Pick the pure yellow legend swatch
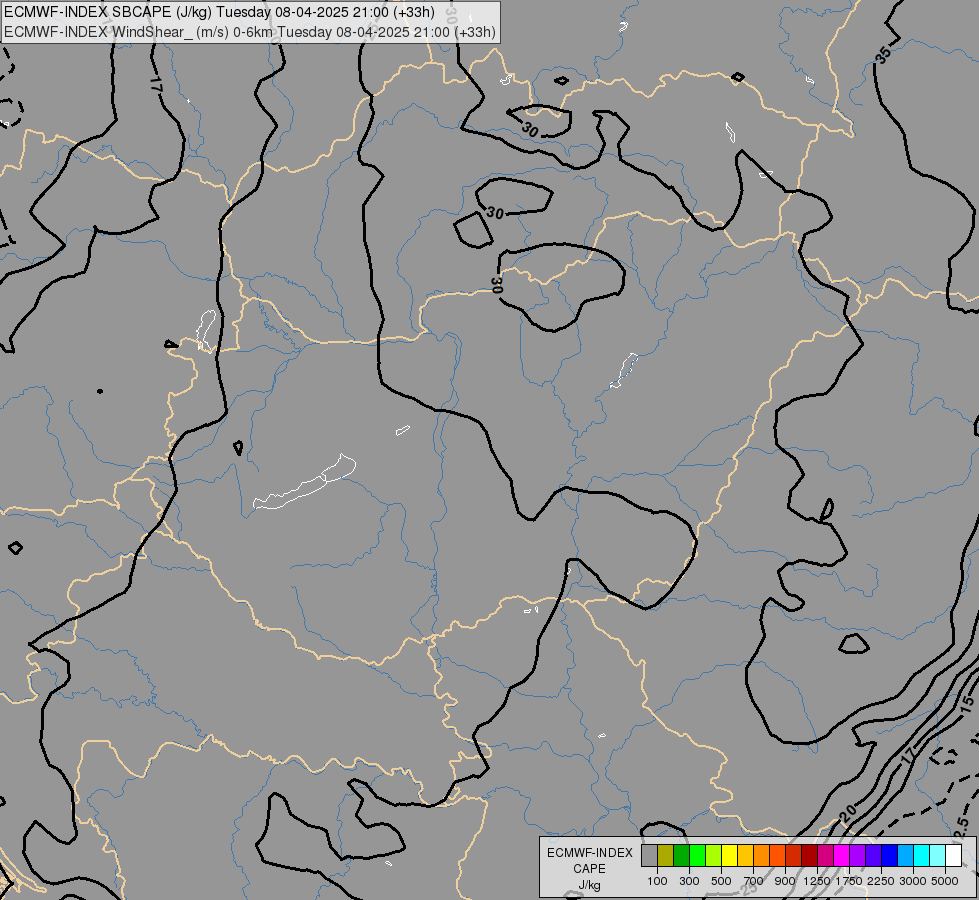The image size is (979, 900). pyautogui.click(x=729, y=855)
